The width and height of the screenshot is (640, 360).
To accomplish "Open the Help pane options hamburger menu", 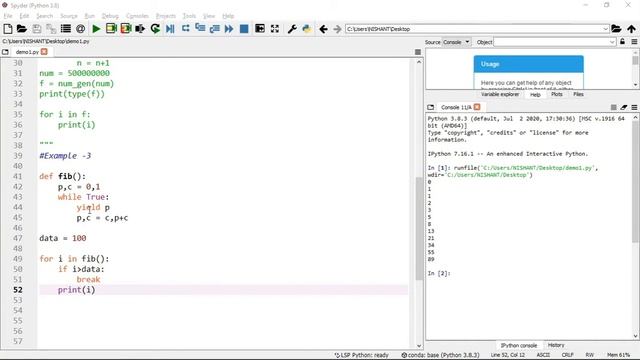I will (634, 42).
